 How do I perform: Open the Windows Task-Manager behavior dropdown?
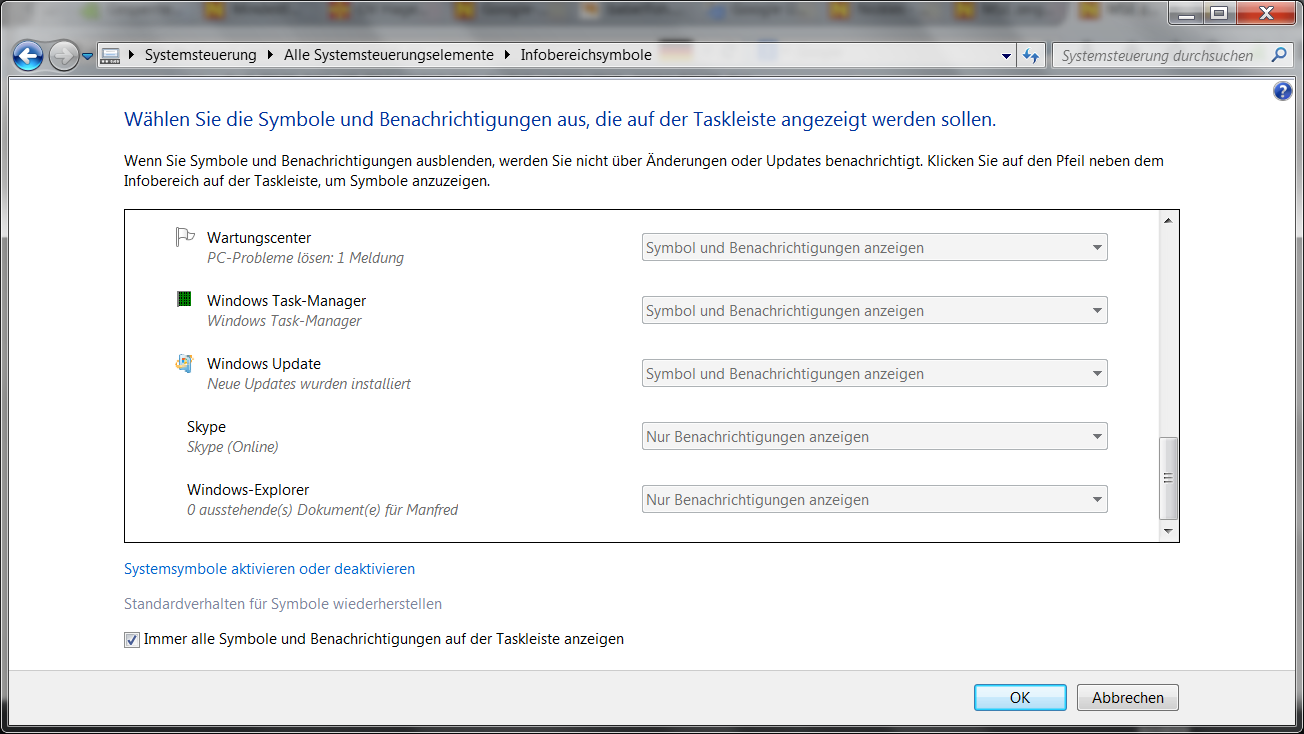point(874,310)
